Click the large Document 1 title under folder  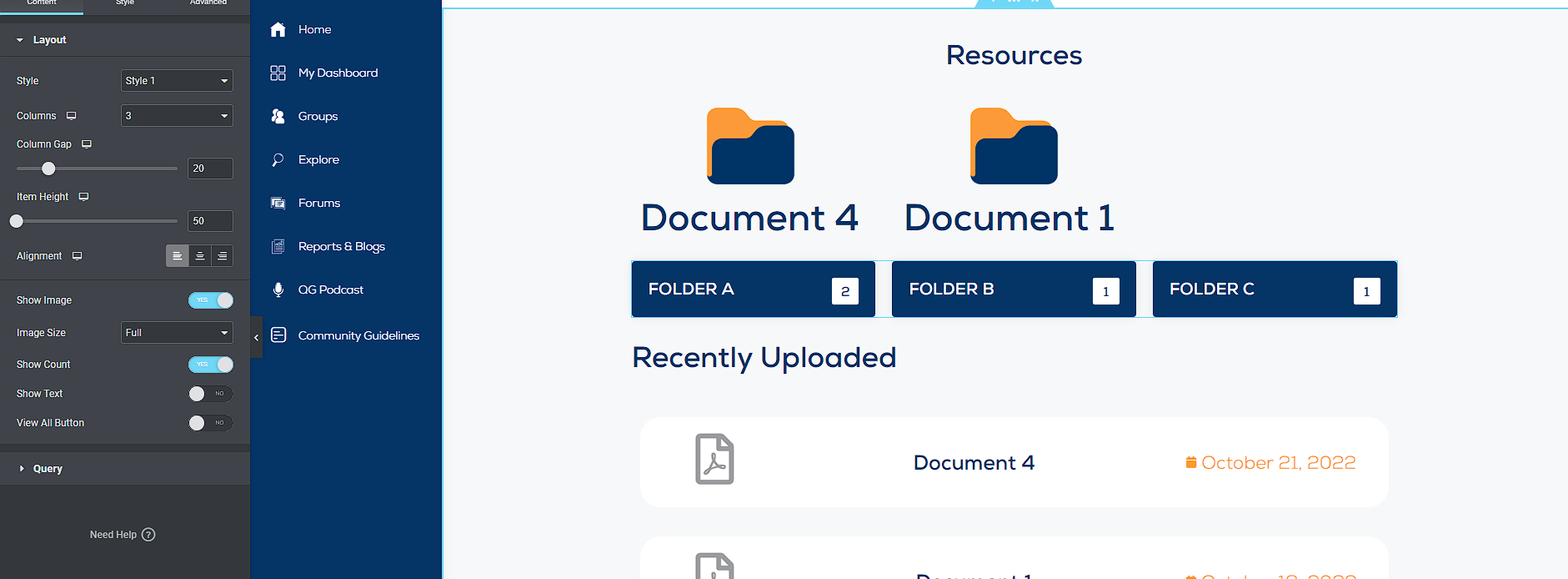click(x=1009, y=218)
